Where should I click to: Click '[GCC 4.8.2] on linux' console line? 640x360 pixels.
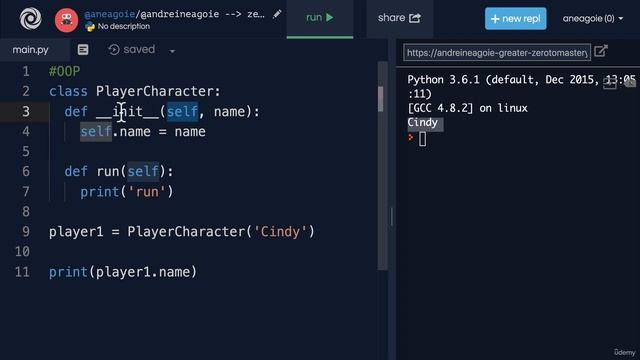pyautogui.click(x=467, y=108)
